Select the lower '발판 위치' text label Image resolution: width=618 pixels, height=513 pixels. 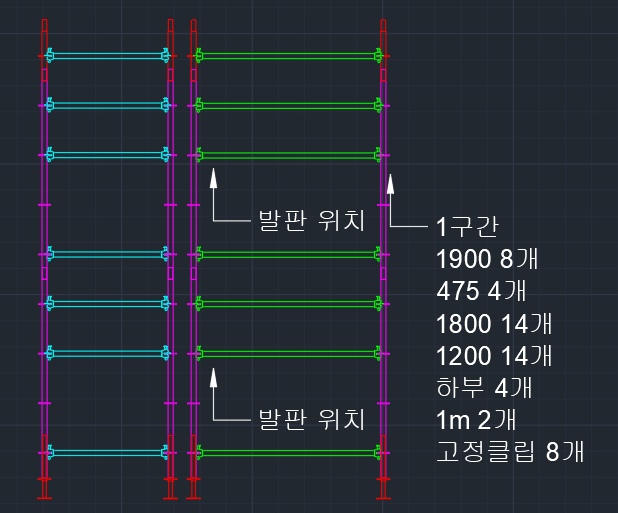click(311, 419)
